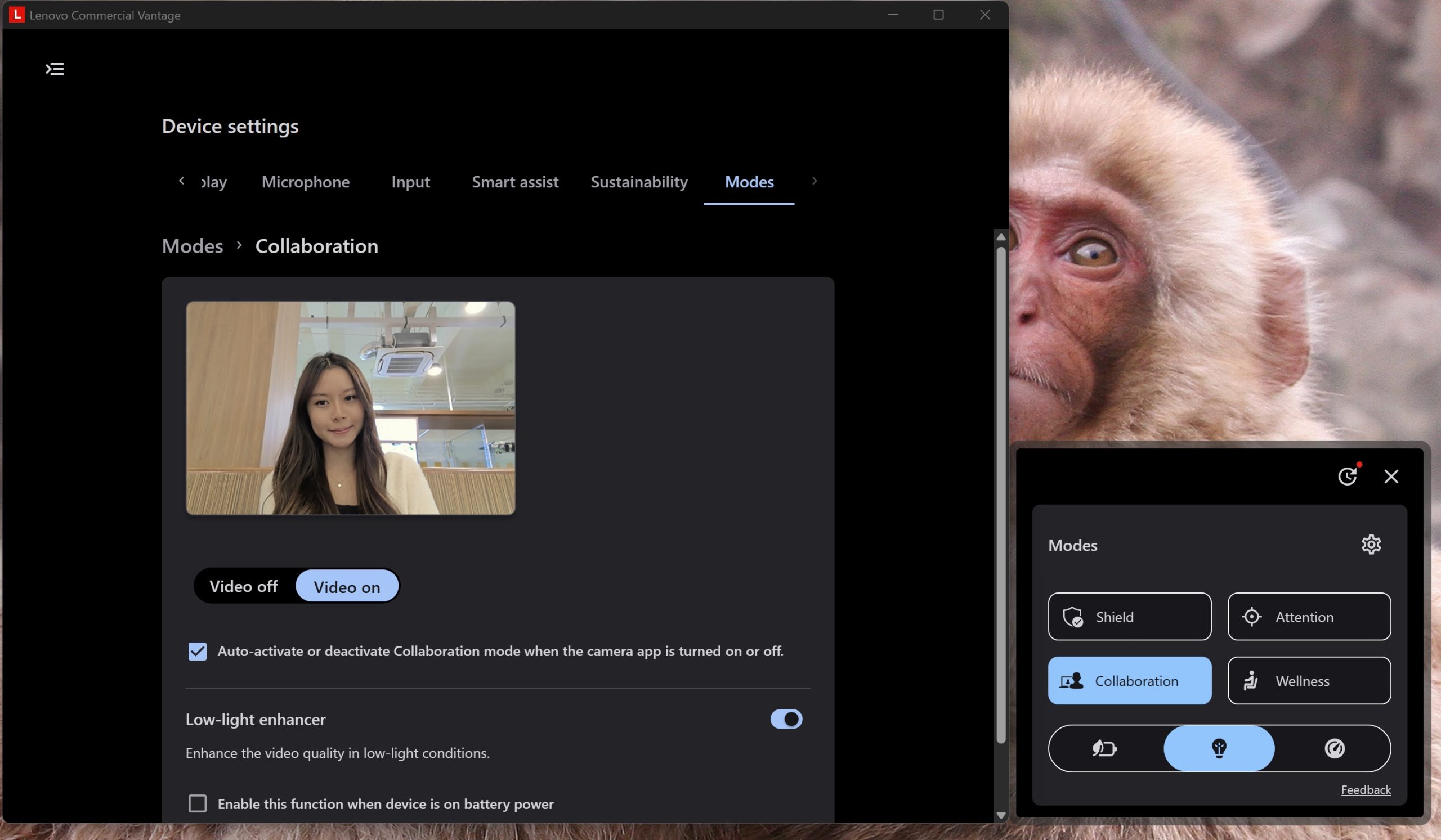Open the hamburger navigation menu
The width and height of the screenshot is (1441, 840).
[55, 69]
